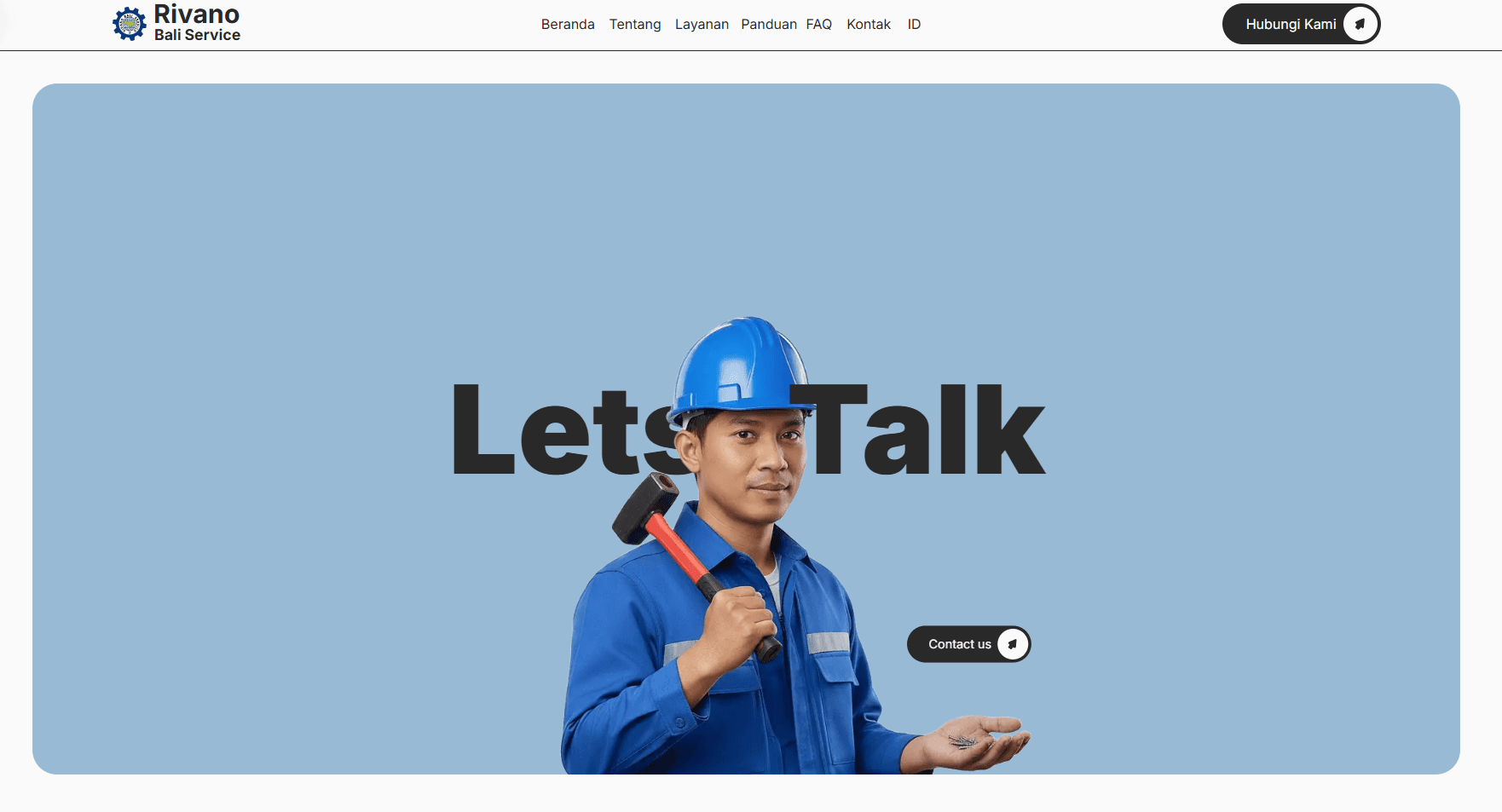Open the Kontak page link
The image size is (1502, 812).
[x=869, y=25]
